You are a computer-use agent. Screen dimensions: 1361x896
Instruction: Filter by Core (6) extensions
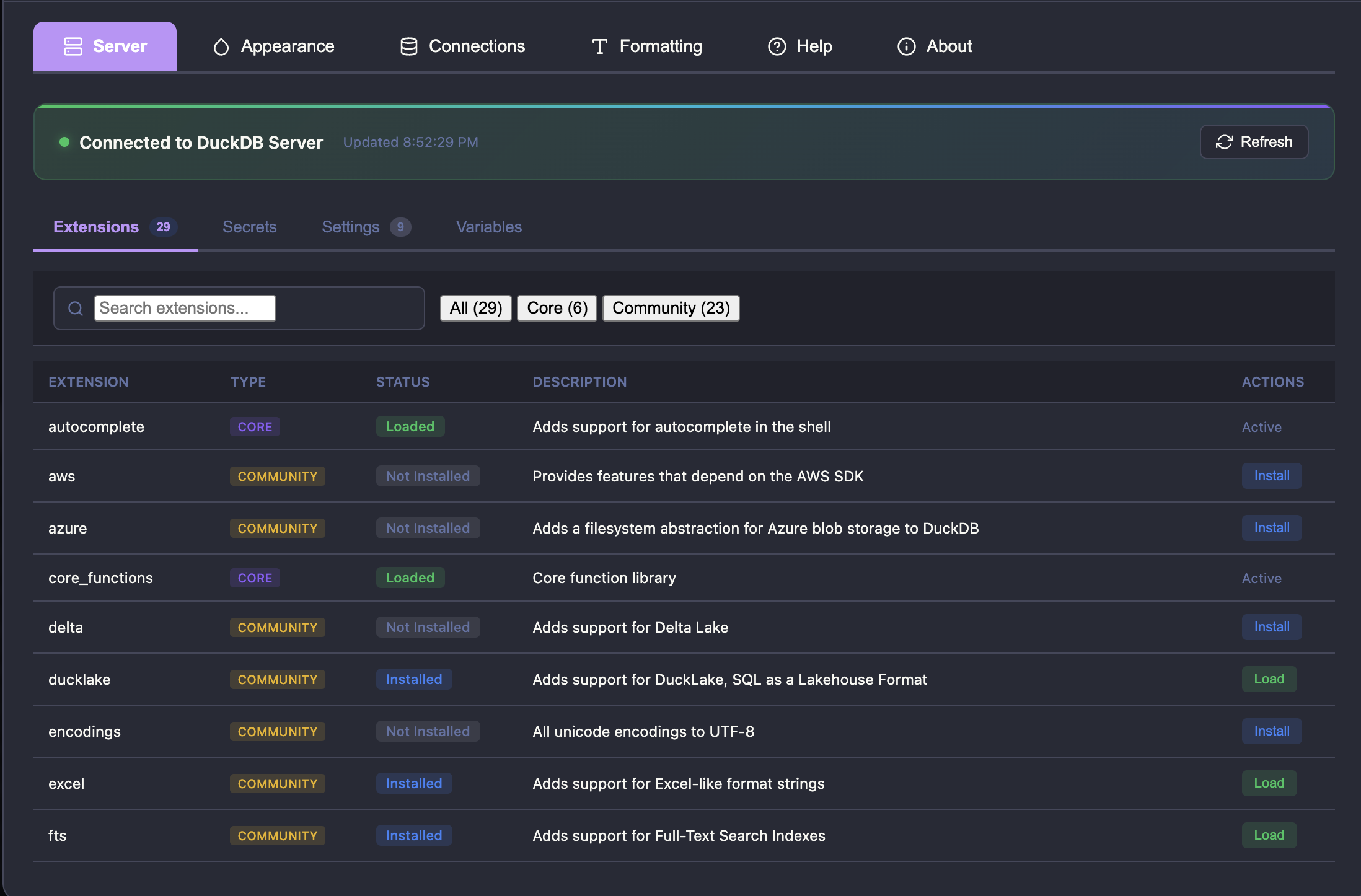557,308
